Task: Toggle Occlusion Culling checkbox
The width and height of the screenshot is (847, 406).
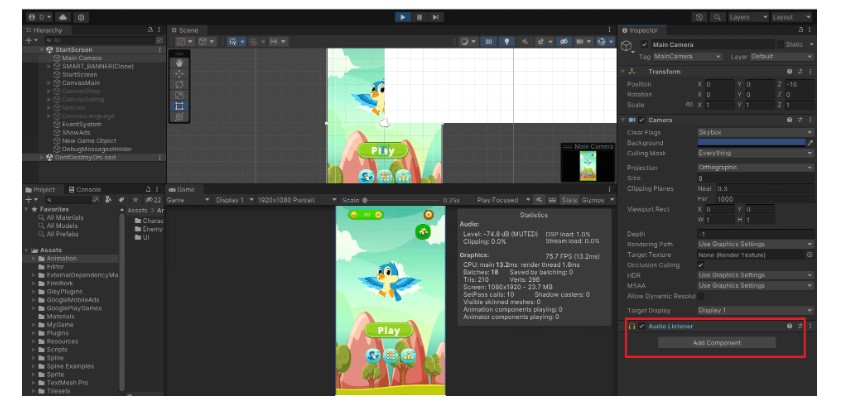Action: click(701, 265)
